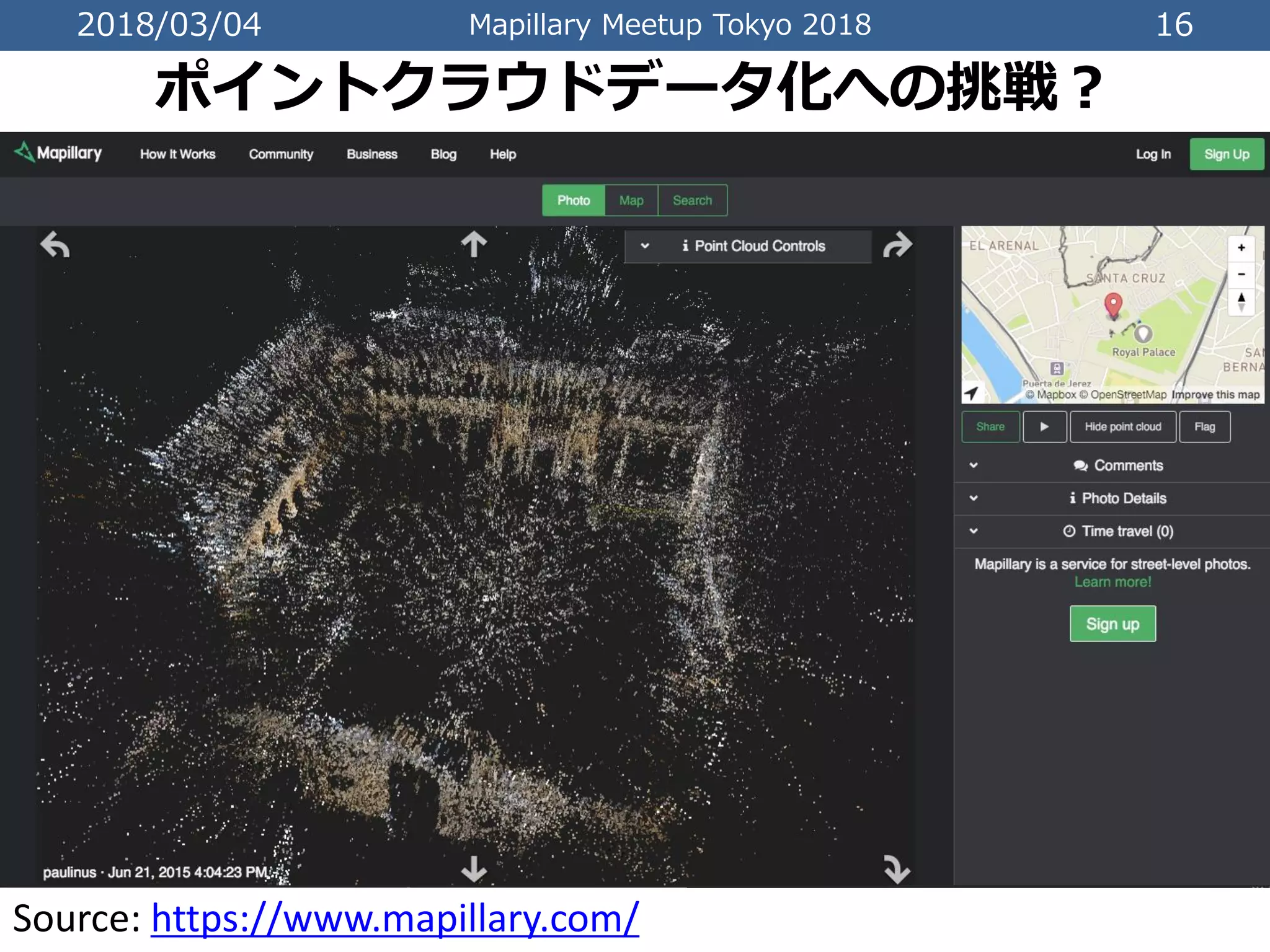This screenshot has height=952, width=1270.
Task: Open the Help page
Action: tap(503, 154)
